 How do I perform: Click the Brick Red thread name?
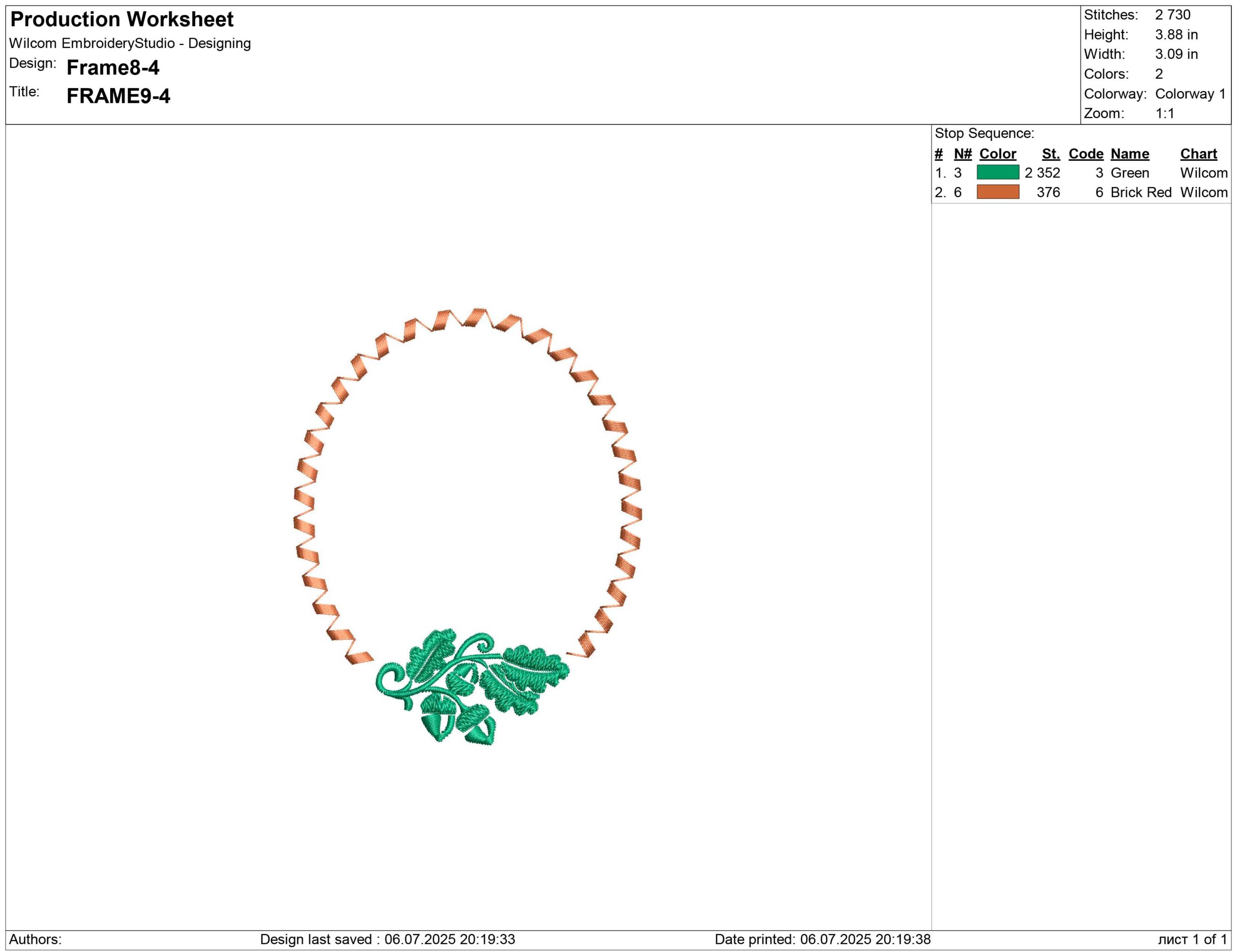point(1140,192)
